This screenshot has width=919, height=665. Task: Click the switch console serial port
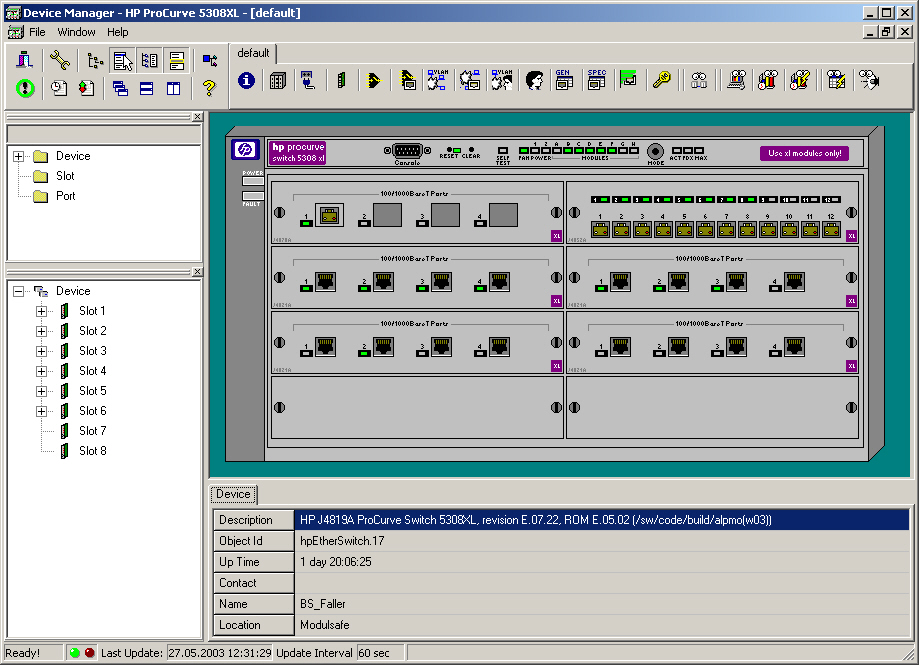pos(407,151)
